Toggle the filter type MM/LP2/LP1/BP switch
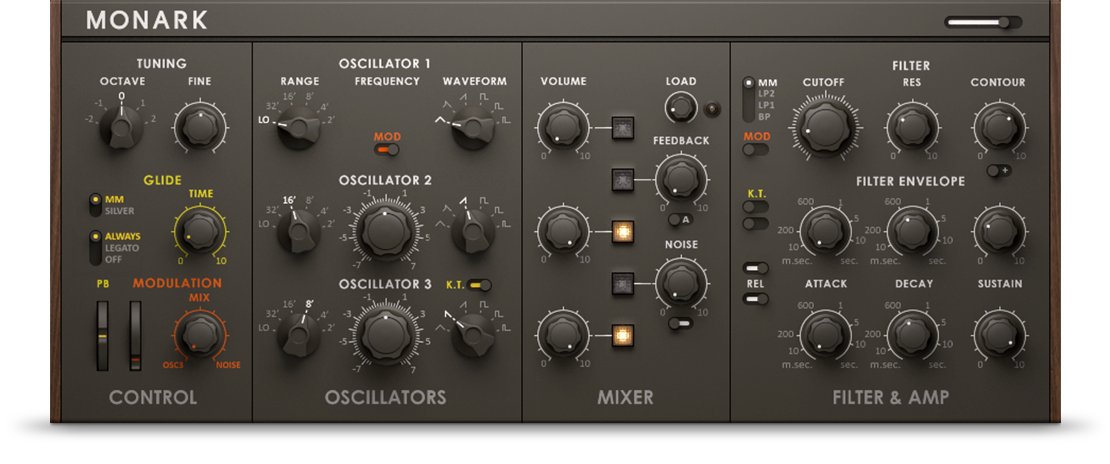The height and width of the screenshot is (464, 1110). click(748, 100)
